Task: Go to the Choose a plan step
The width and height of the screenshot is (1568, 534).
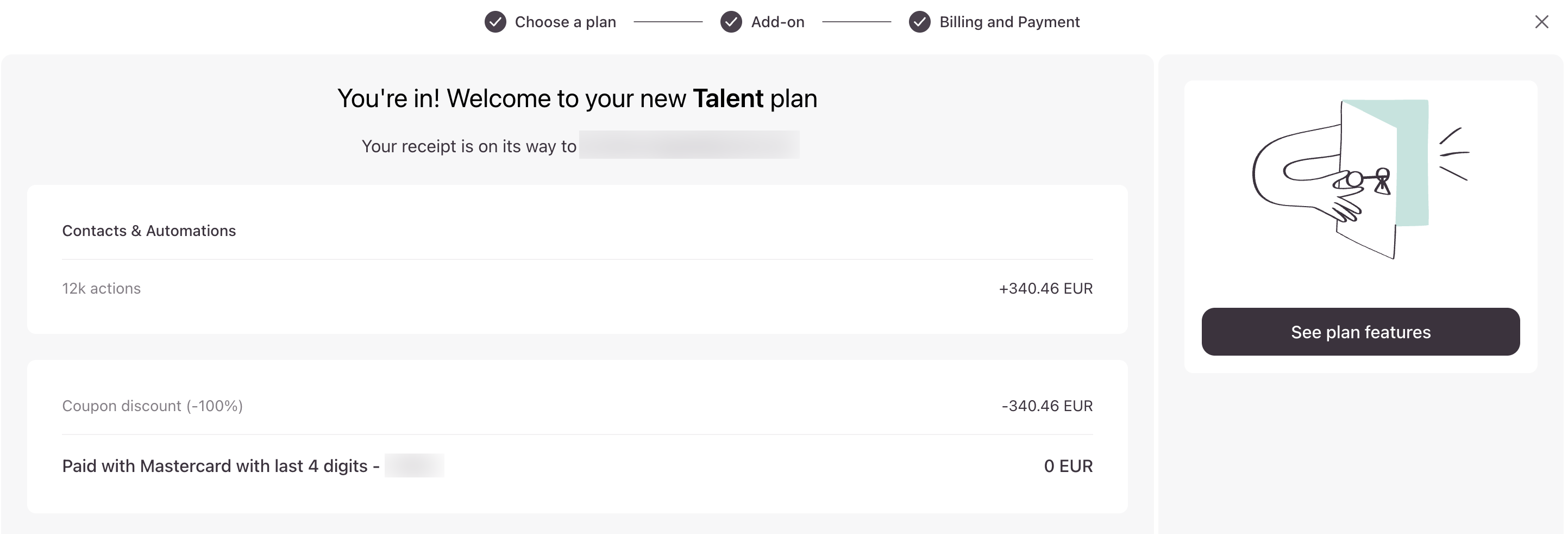Action: (x=565, y=22)
